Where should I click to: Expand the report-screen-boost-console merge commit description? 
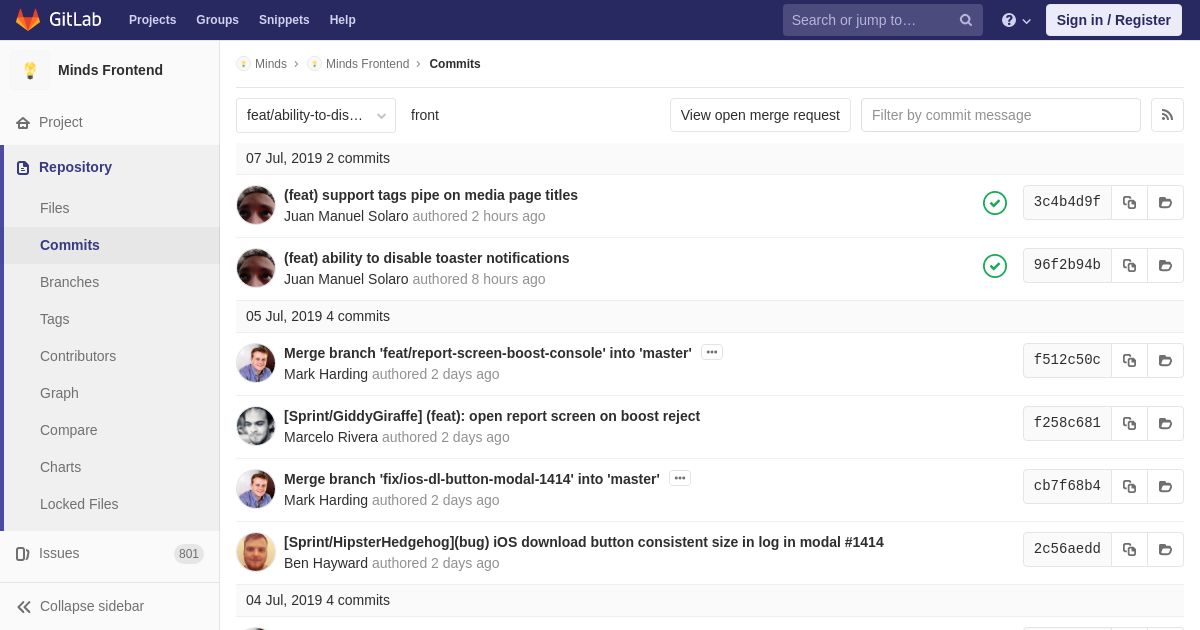[712, 352]
